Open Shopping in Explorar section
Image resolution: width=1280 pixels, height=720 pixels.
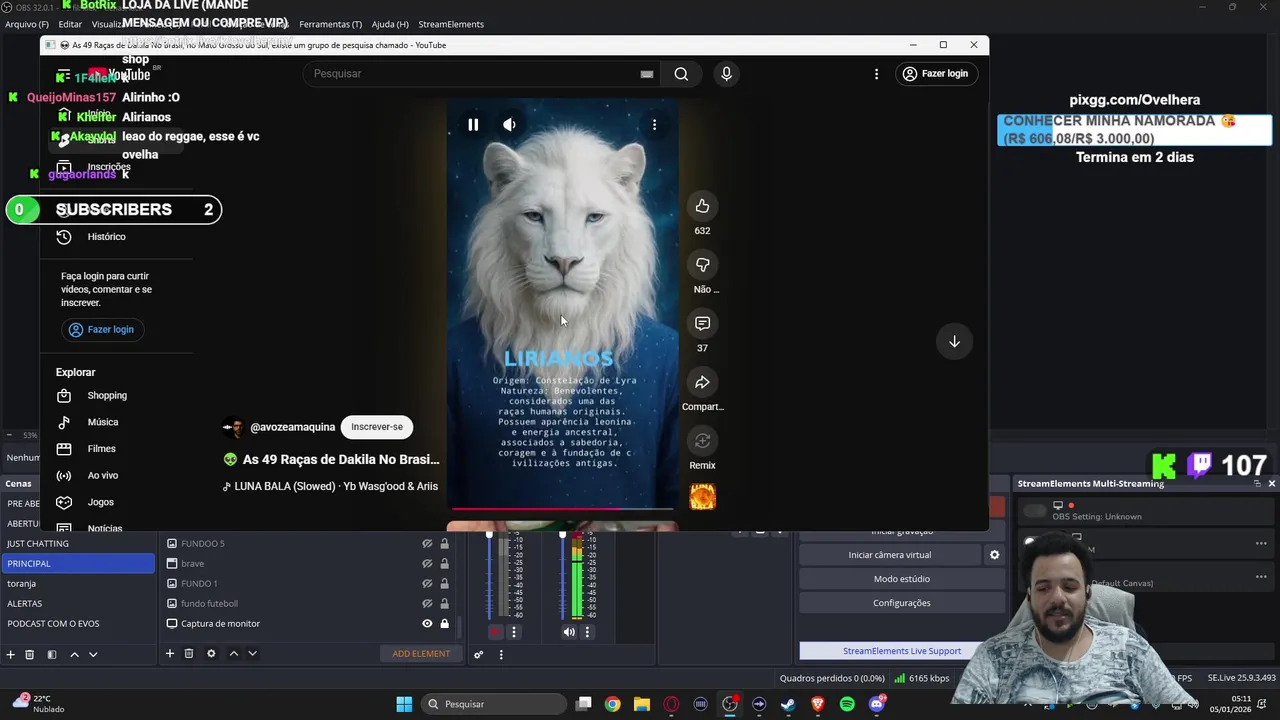[x=106, y=395]
